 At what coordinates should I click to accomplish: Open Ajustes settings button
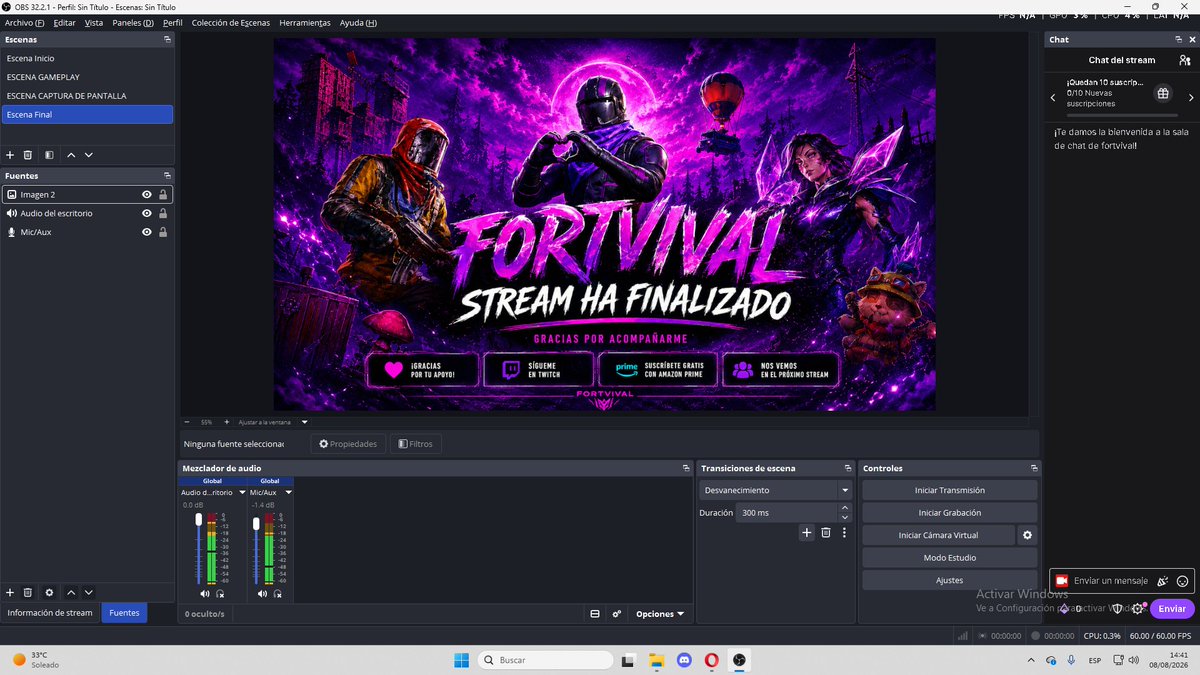click(950, 580)
